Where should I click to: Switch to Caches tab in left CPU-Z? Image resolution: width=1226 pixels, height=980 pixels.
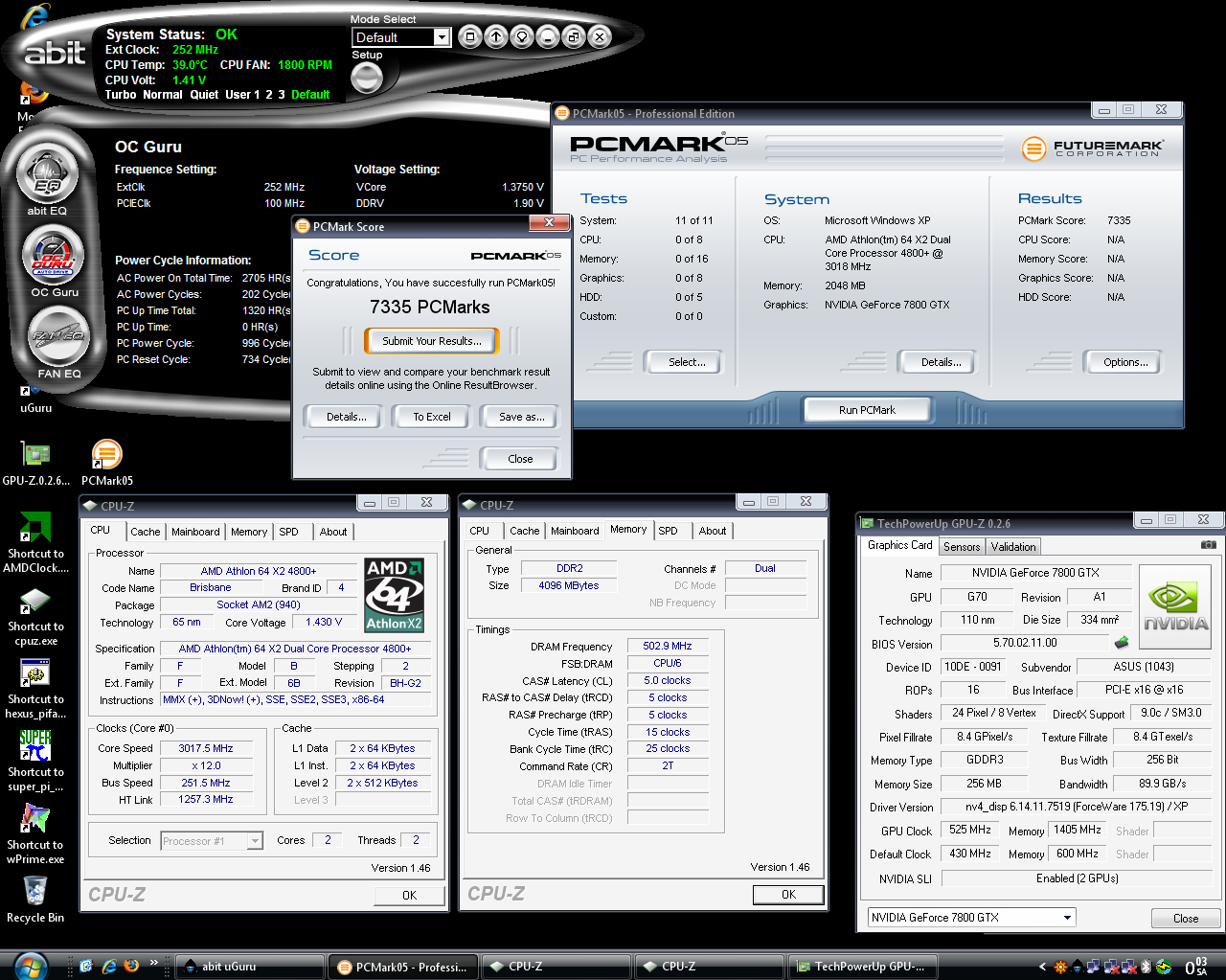point(146,532)
